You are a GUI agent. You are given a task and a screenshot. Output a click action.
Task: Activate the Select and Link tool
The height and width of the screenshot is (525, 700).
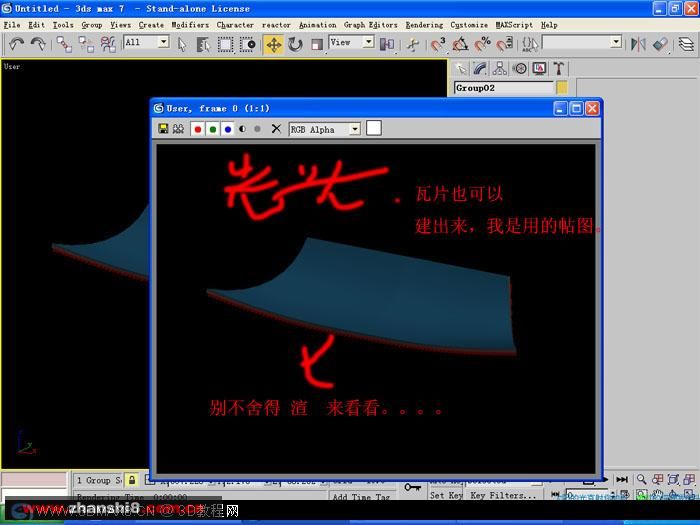[x=64, y=44]
